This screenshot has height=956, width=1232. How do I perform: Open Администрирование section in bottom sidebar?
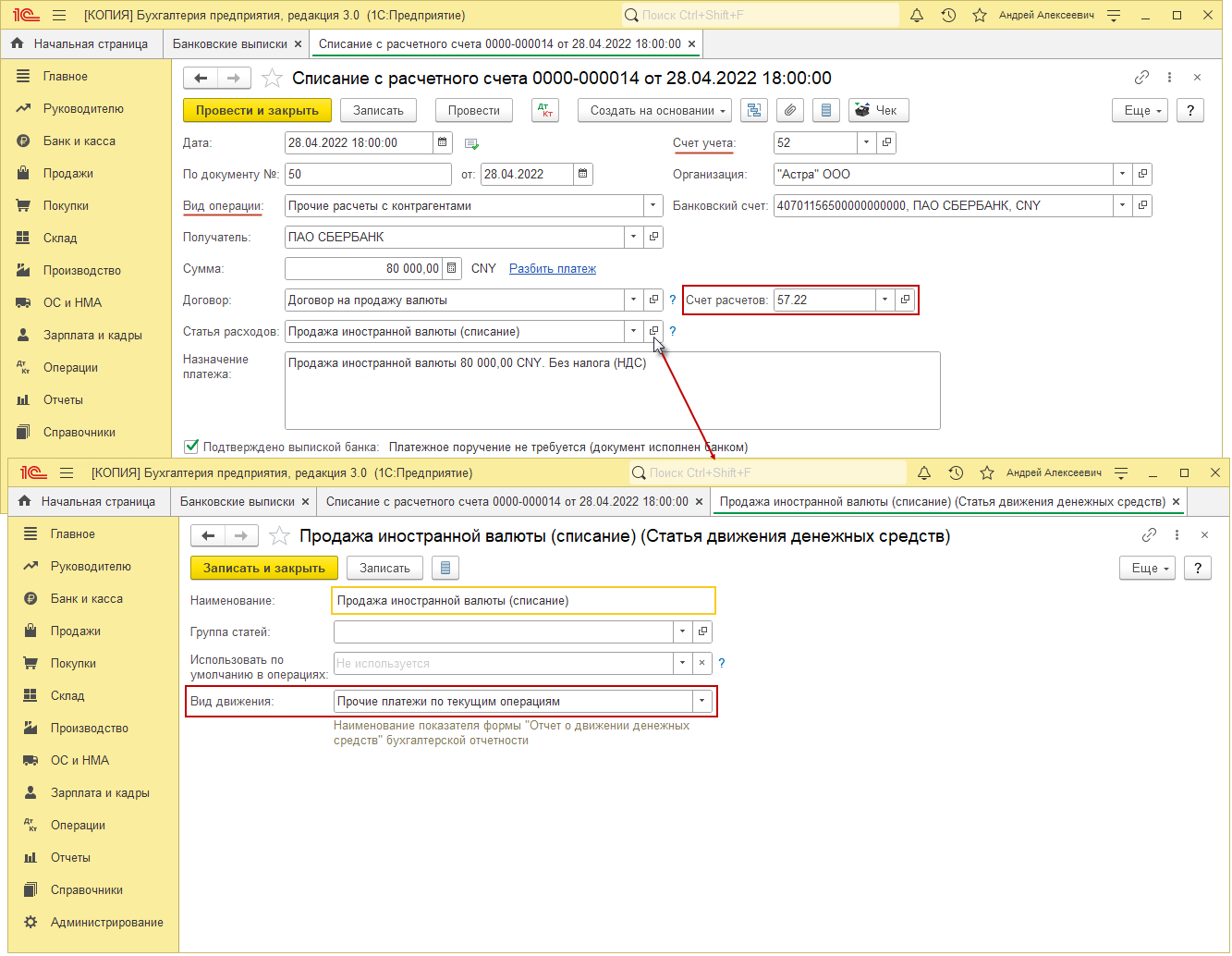tap(107, 922)
